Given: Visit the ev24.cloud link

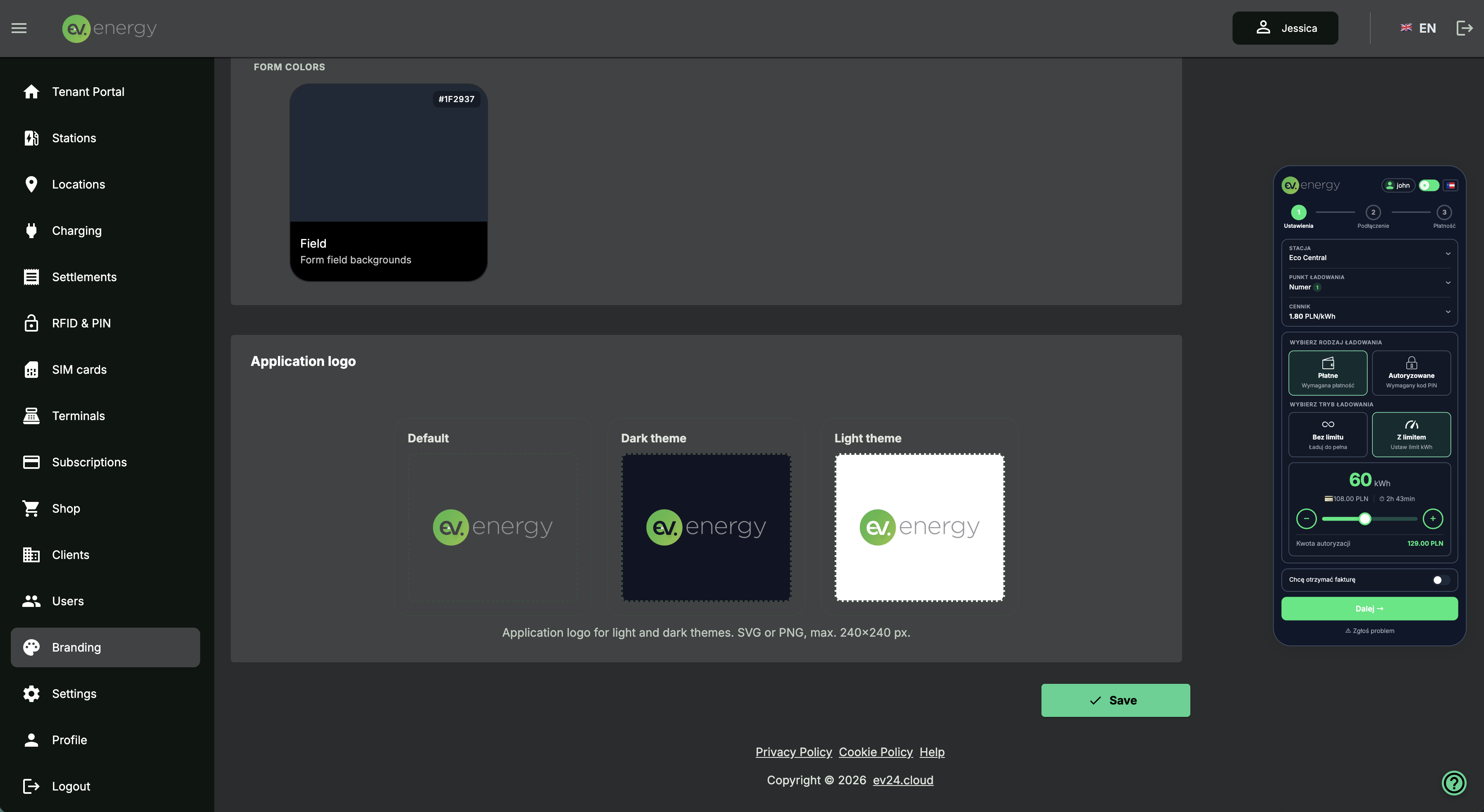Looking at the screenshot, I should coord(903,780).
